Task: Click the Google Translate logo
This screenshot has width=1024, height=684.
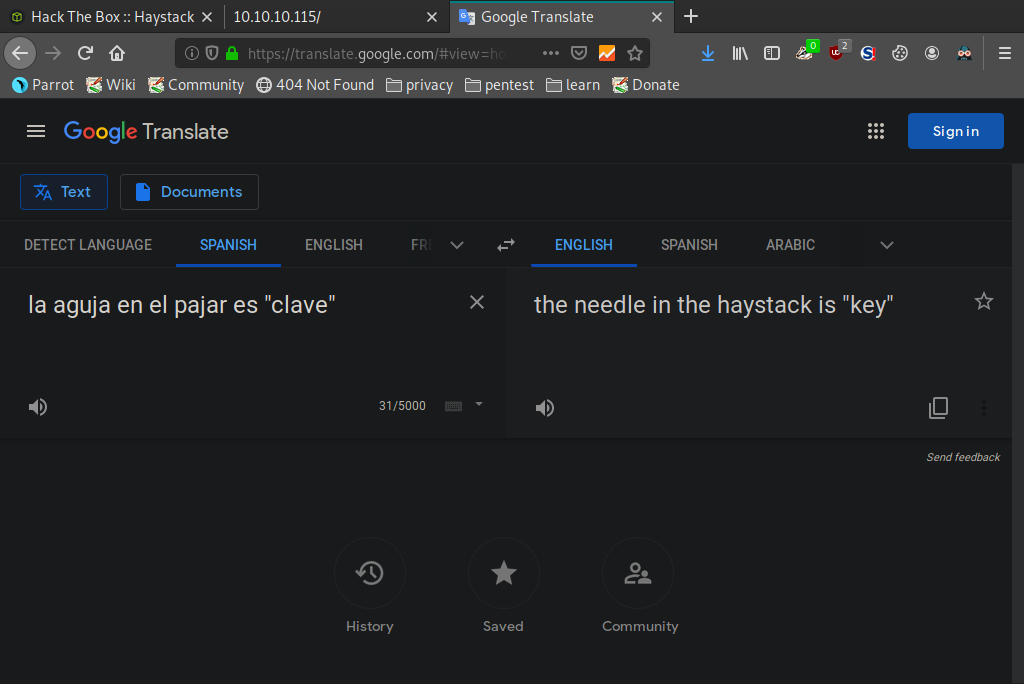Action: tap(146, 131)
